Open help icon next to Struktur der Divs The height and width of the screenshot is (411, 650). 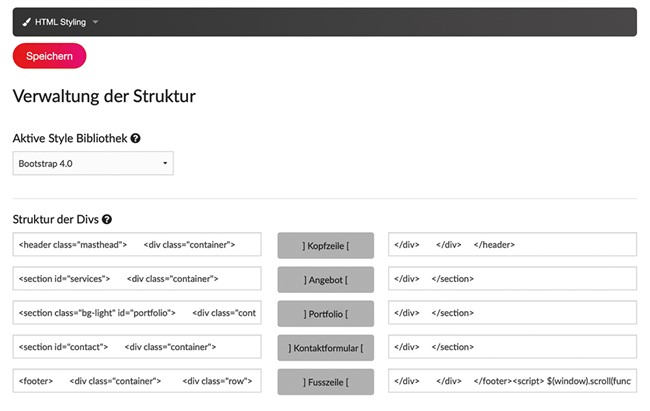pos(107,219)
